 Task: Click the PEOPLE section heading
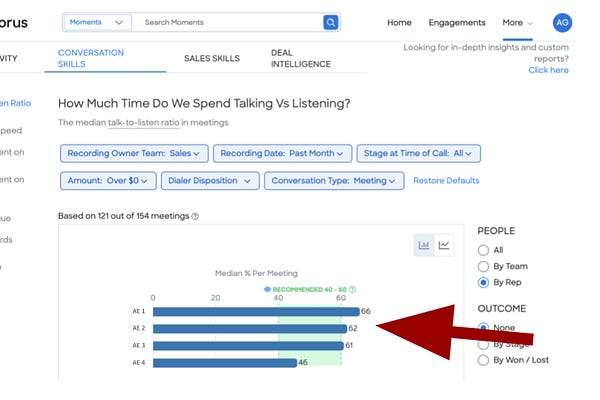496,231
